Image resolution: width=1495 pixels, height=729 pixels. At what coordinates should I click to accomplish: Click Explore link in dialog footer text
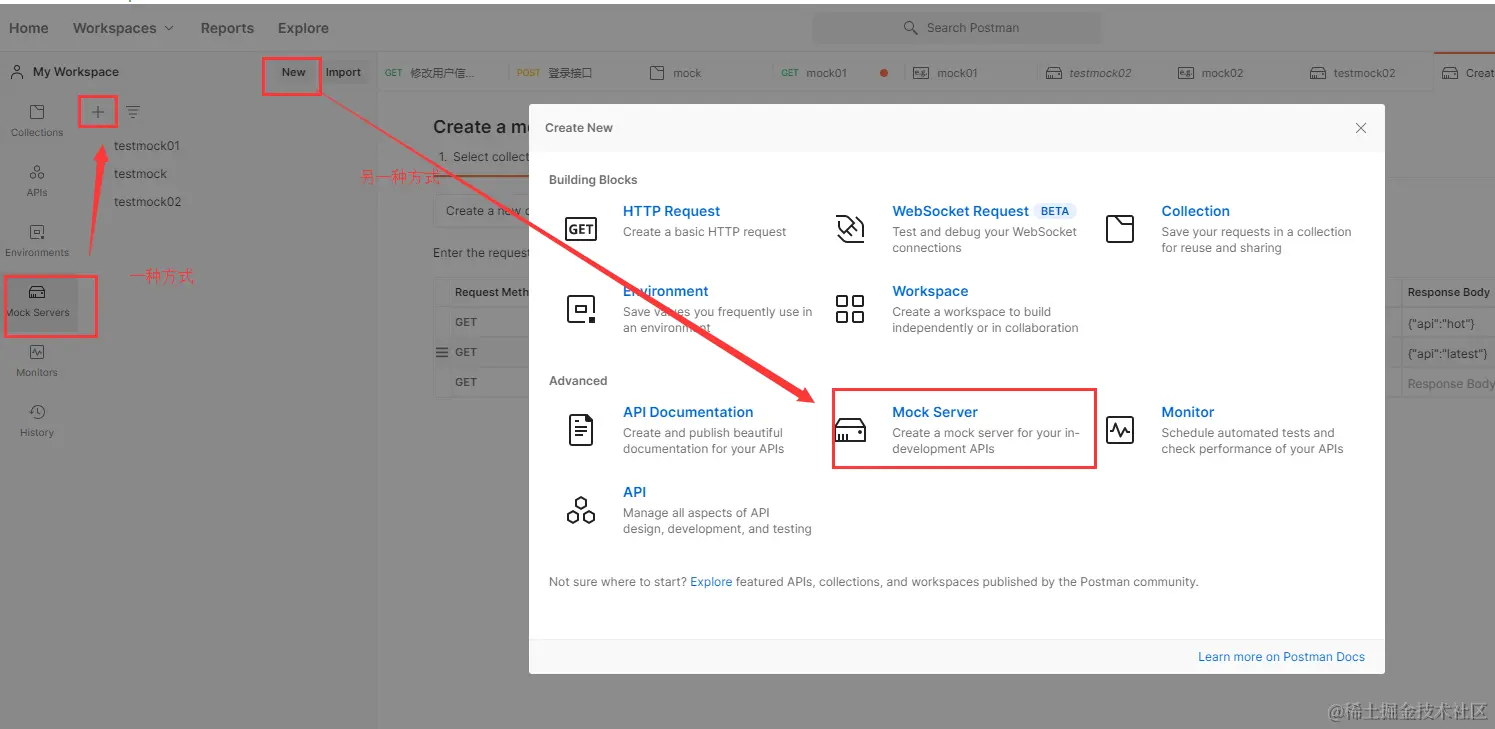pos(711,581)
